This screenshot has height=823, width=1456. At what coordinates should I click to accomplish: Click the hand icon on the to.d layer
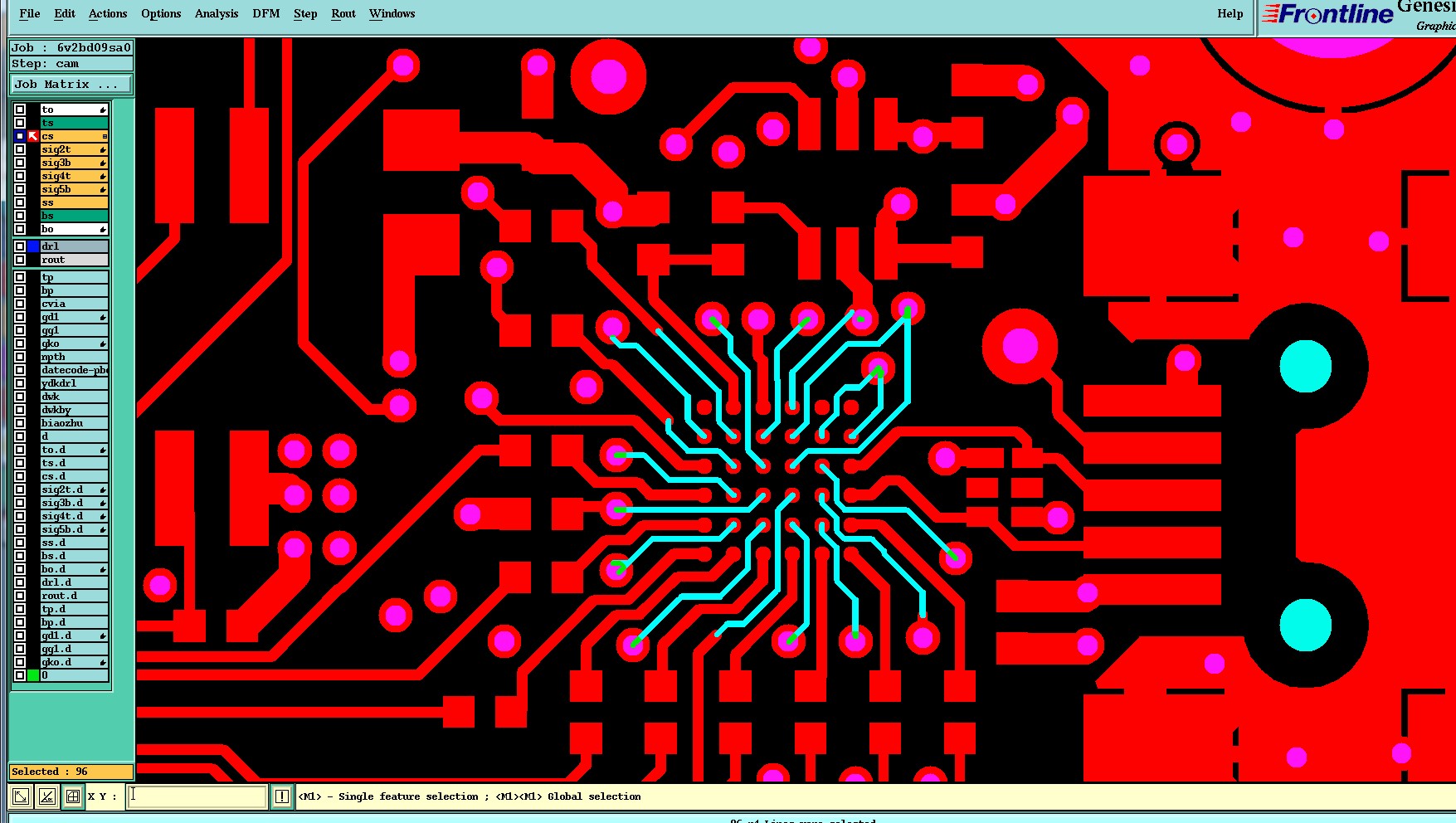(x=103, y=450)
